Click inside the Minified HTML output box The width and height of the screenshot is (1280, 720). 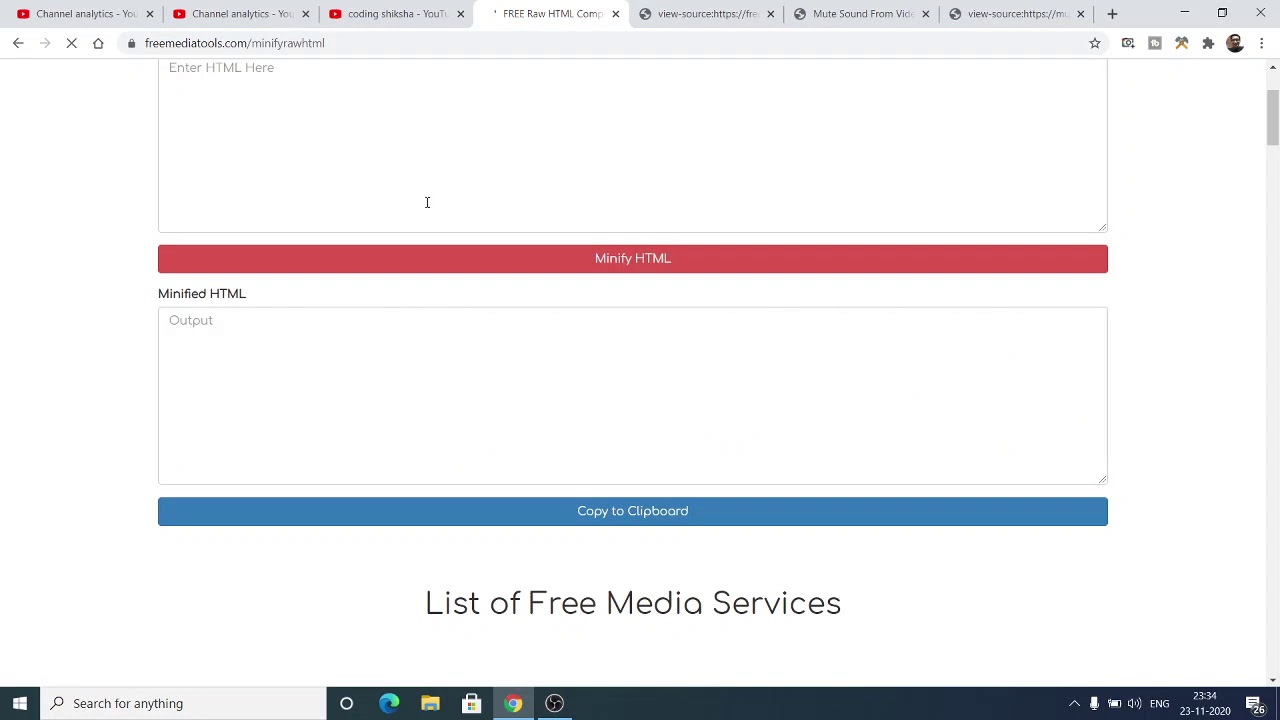pyautogui.click(x=632, y=396)
